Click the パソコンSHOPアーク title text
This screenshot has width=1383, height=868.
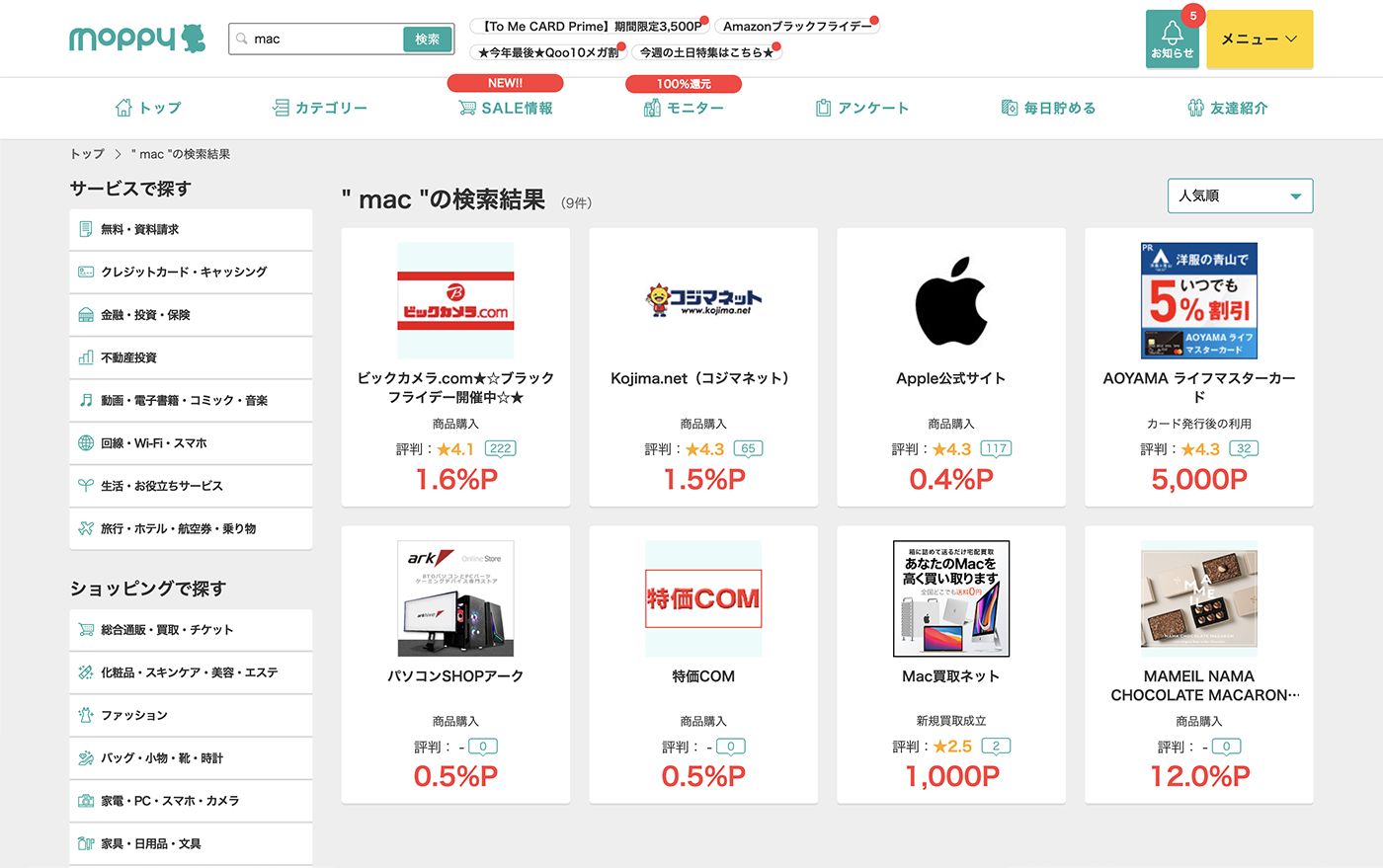point(455,676)
